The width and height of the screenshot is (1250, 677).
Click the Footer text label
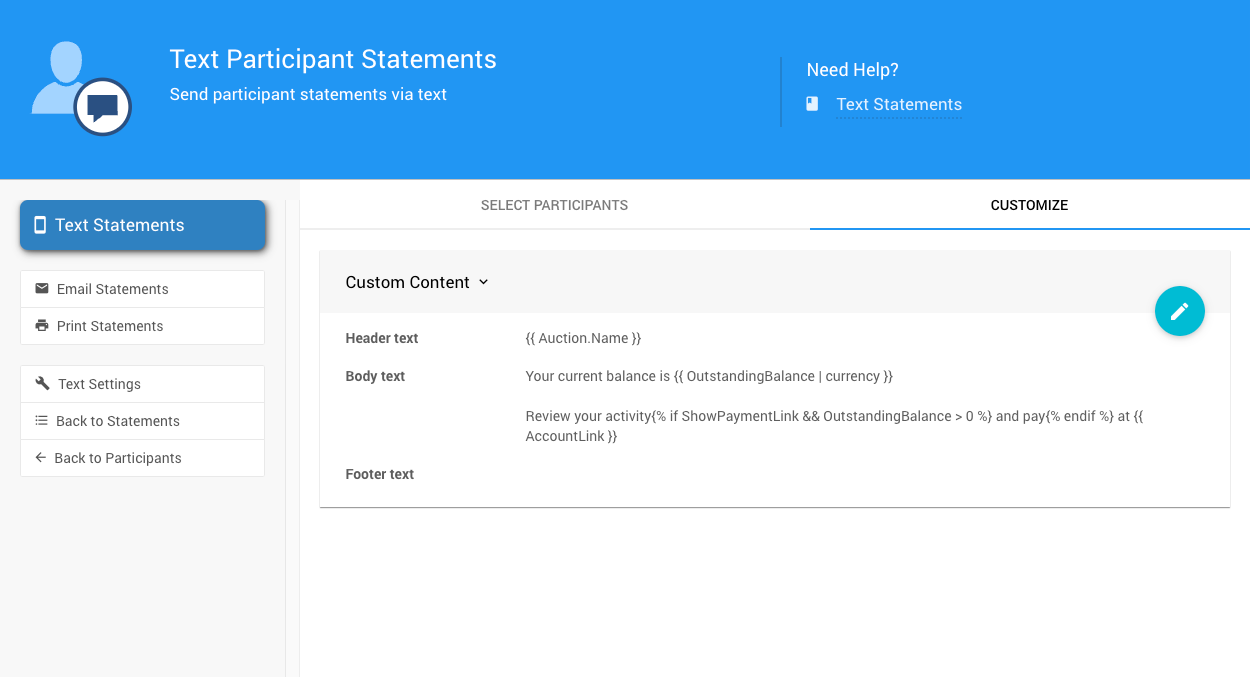[x=379, y=474]
